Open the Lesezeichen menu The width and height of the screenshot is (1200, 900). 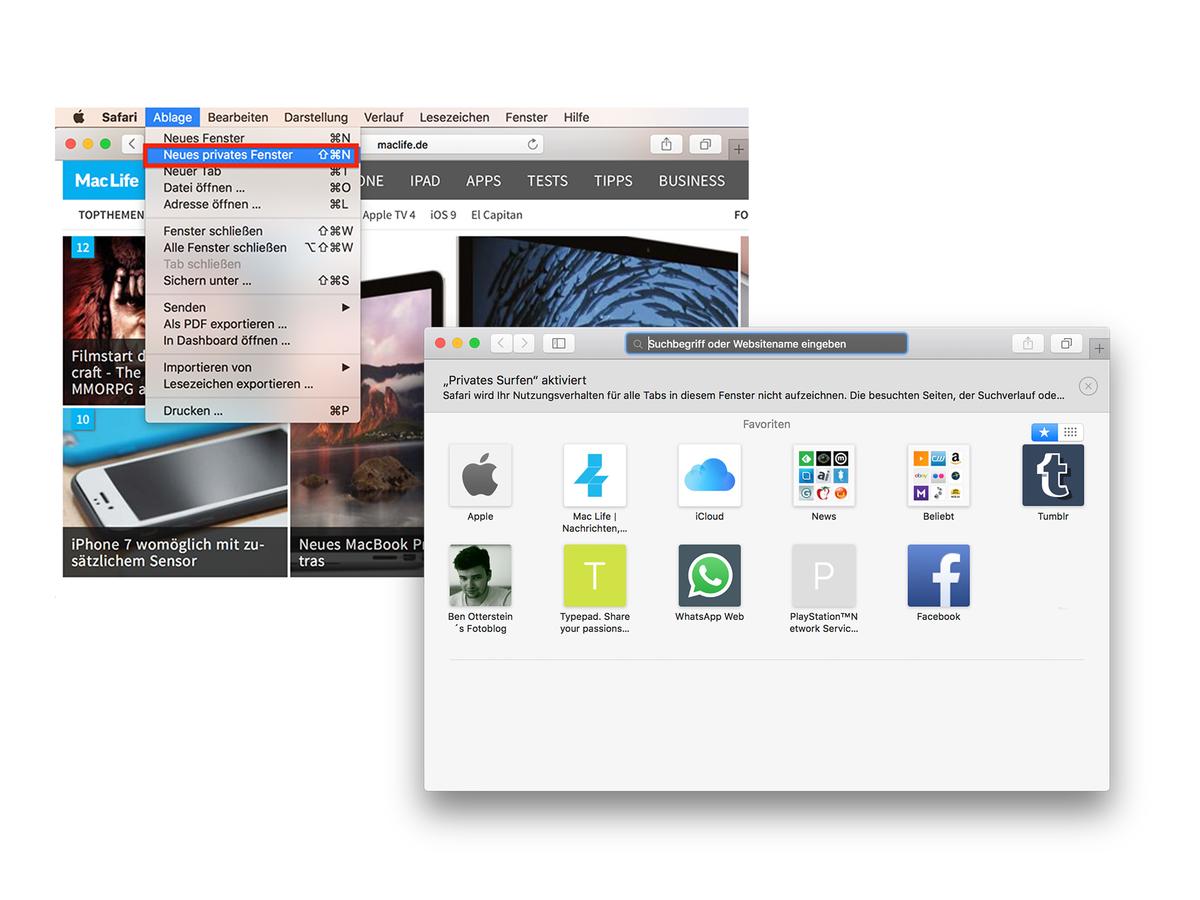coord(454,117)
